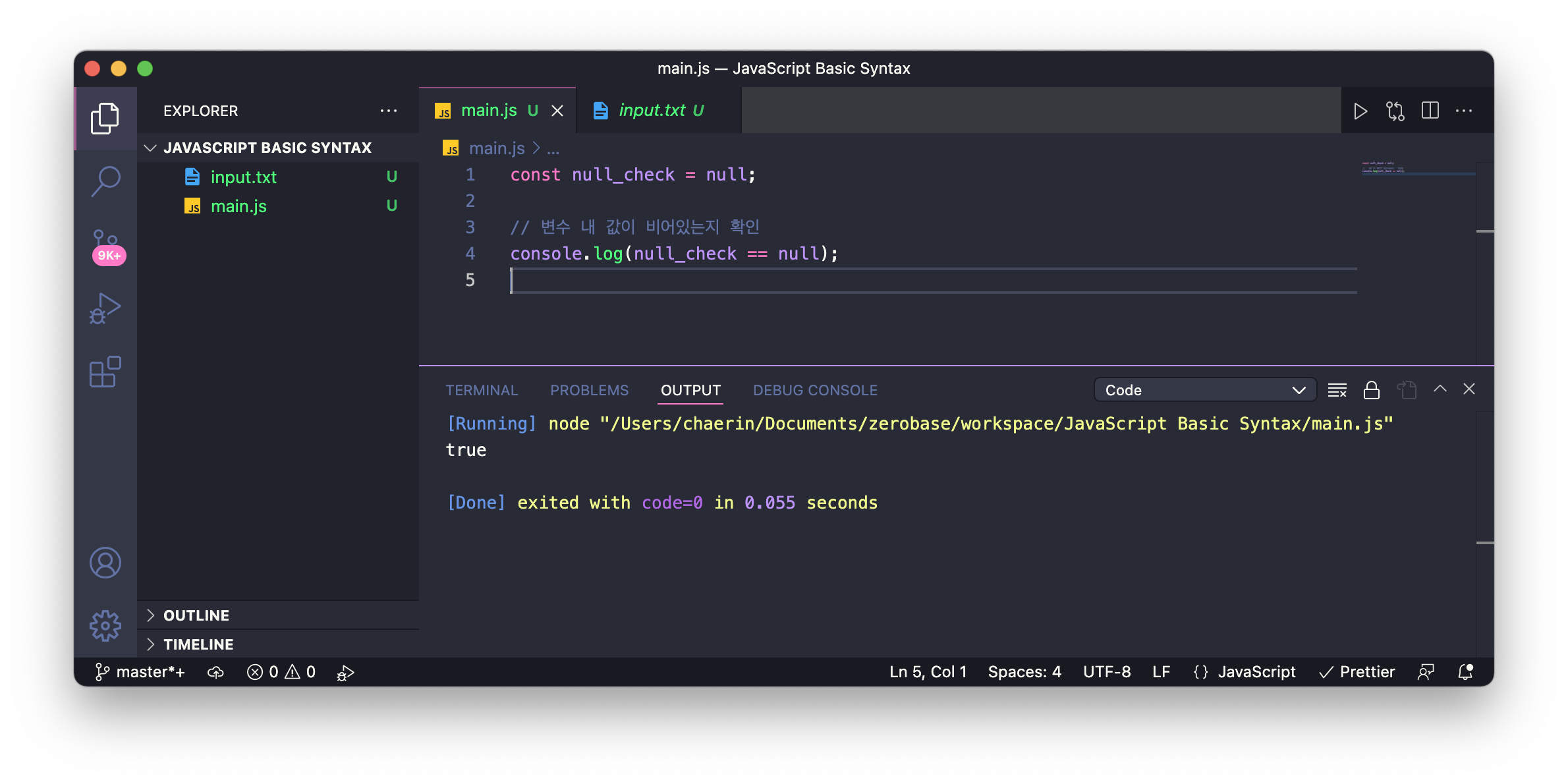
Task: Toggle Prettier formatter in status bar
Action: click(1357, 672)
